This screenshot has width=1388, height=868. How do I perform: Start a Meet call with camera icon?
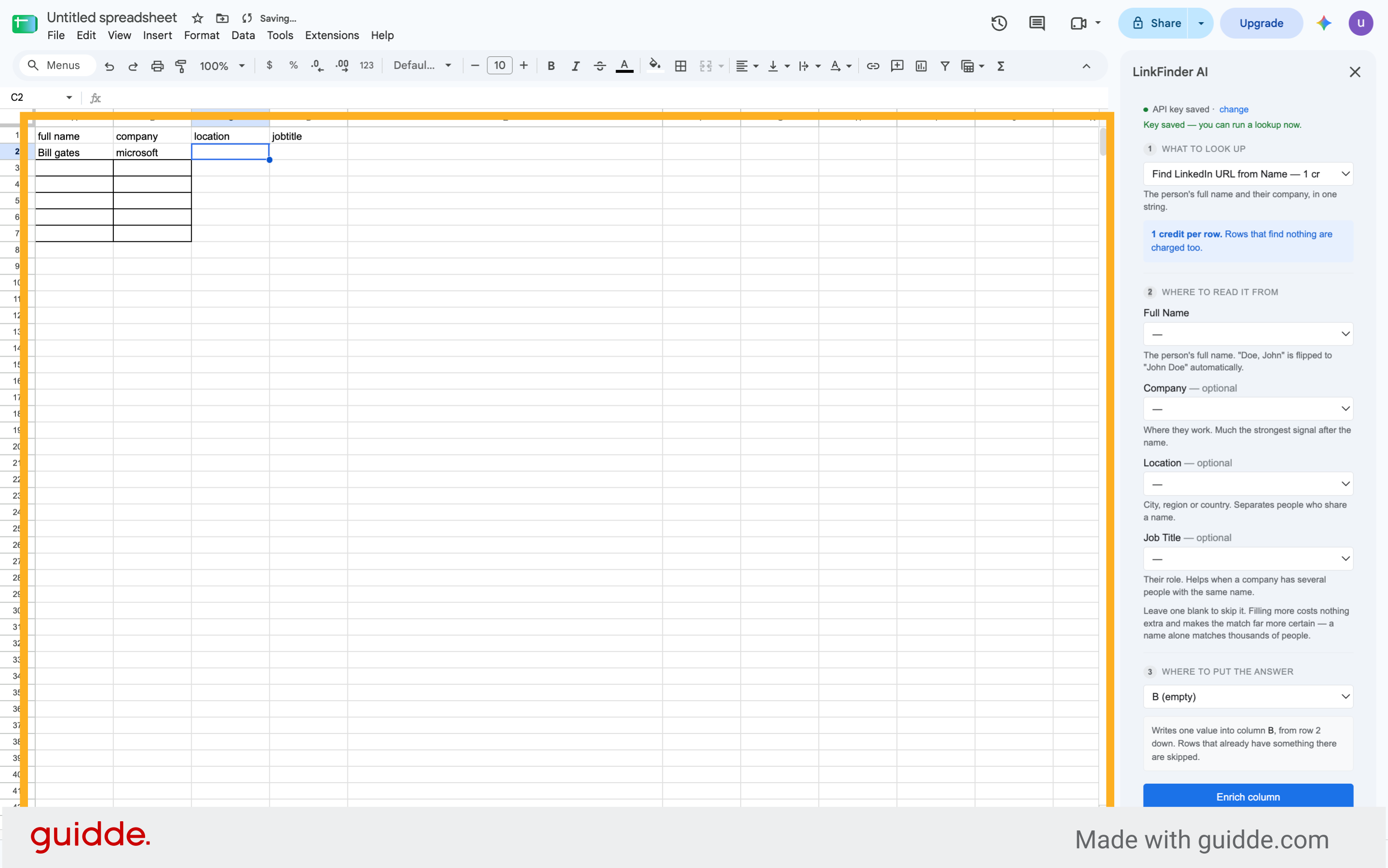pos(1079,24)
